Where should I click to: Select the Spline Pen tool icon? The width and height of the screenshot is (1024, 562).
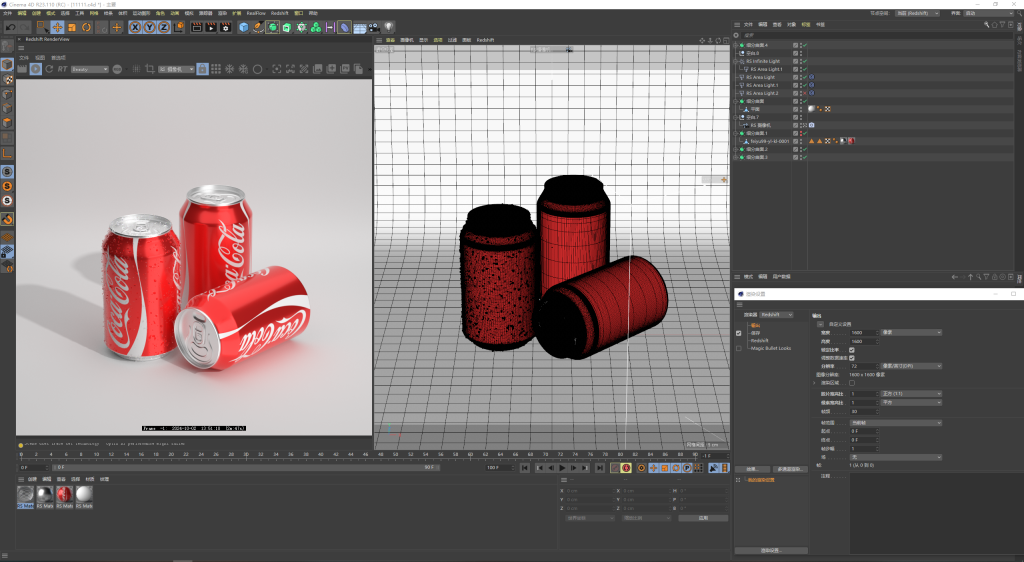point(257,27)
